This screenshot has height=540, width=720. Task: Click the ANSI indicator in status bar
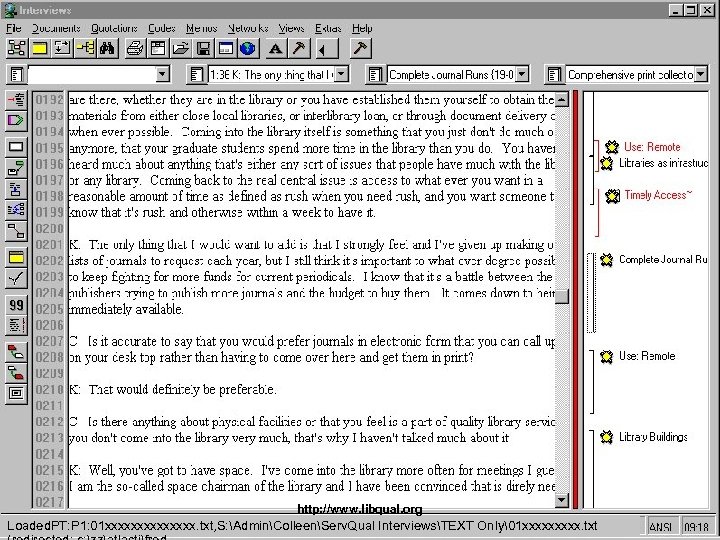pos(660,526)
